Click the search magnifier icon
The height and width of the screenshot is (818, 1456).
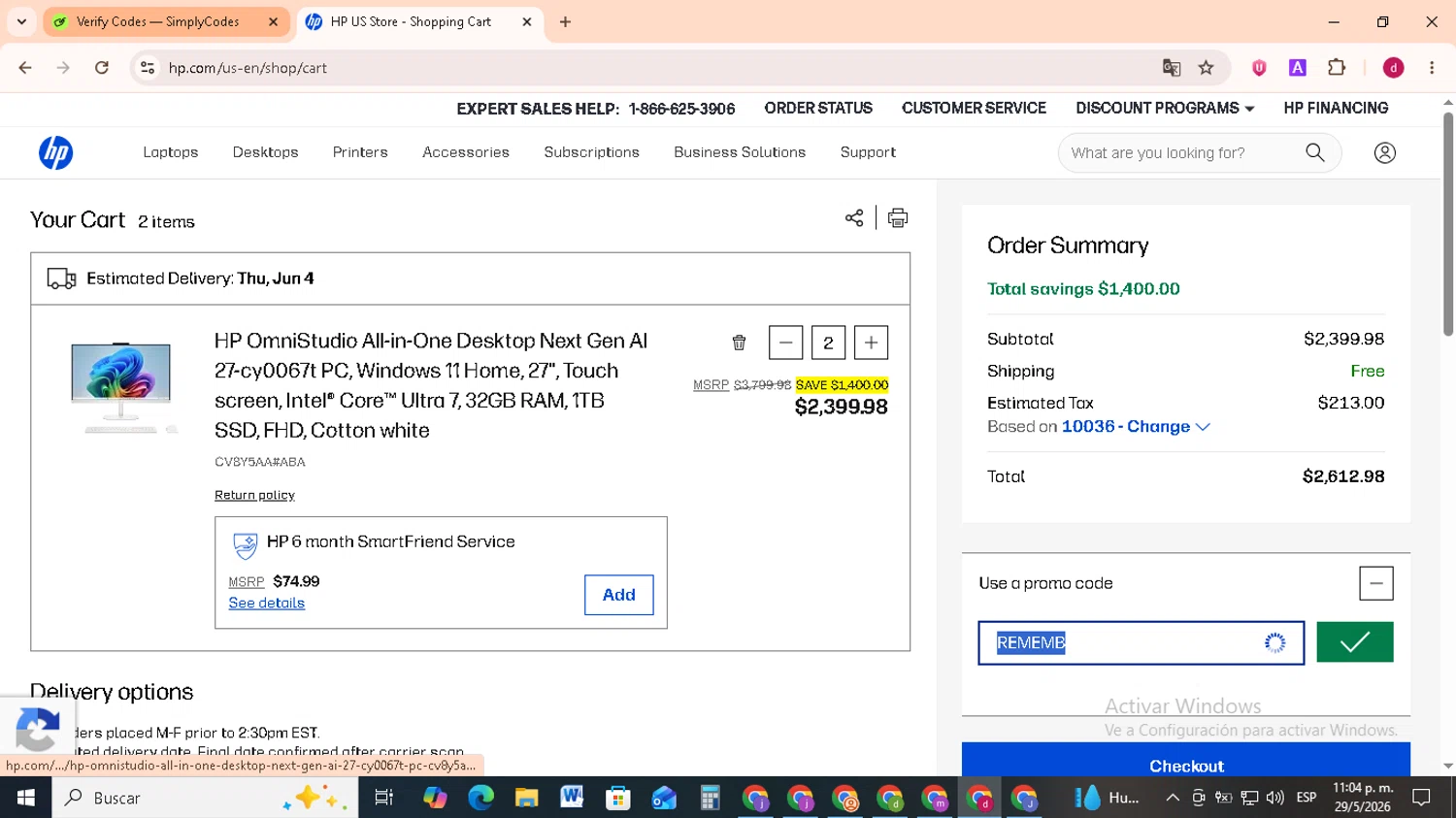click(1315, 152)
